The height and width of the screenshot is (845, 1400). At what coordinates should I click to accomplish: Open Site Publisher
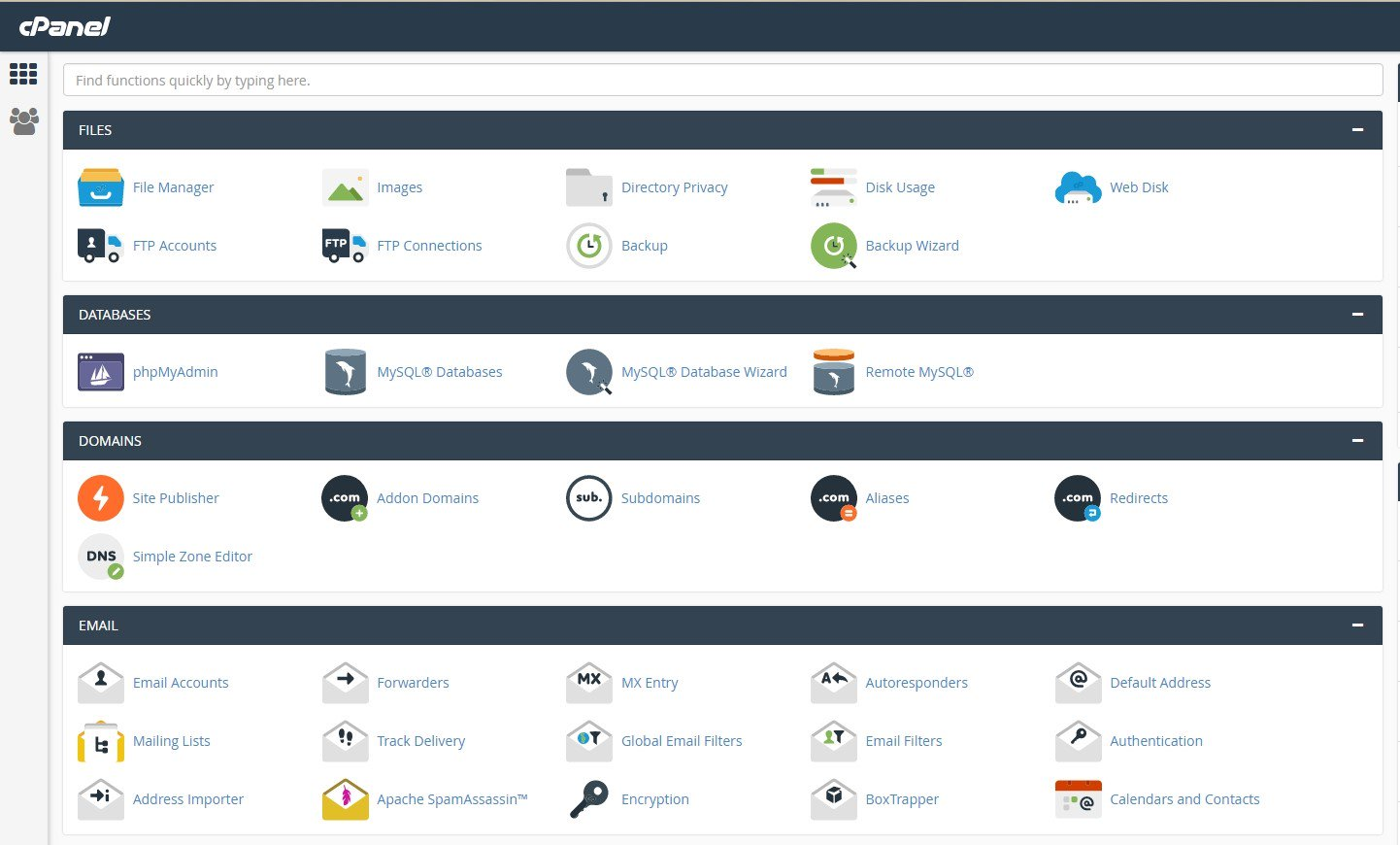[176, 497]
